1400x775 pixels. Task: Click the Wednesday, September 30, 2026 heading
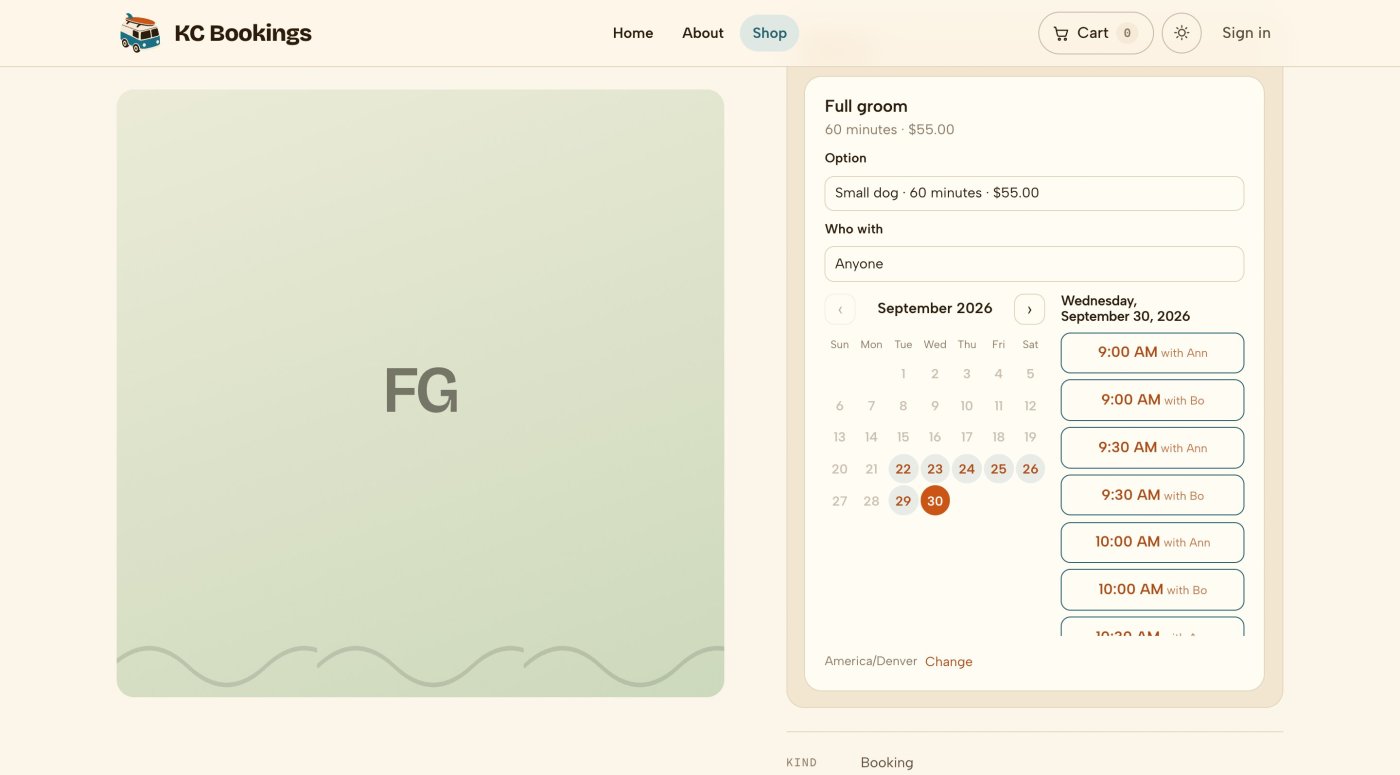click(x=1126, y=308)
